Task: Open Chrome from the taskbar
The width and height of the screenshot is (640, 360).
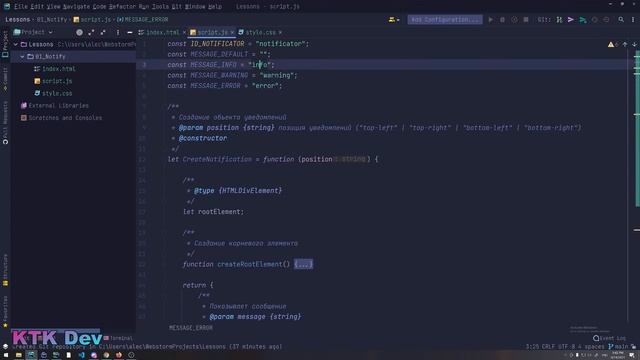Action: [106, 355]
